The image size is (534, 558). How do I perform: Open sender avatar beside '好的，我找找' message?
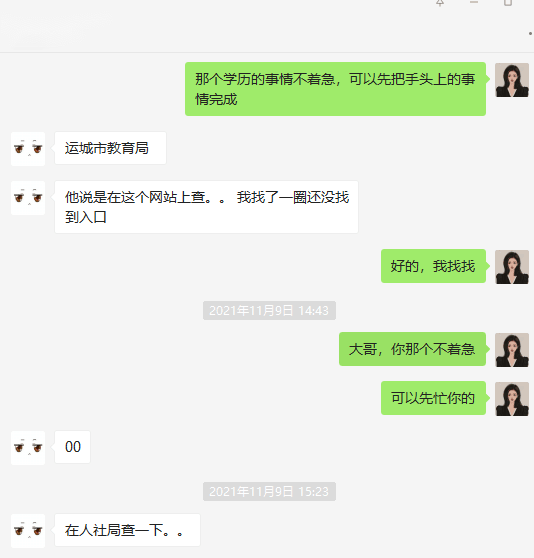click(512, 267)
